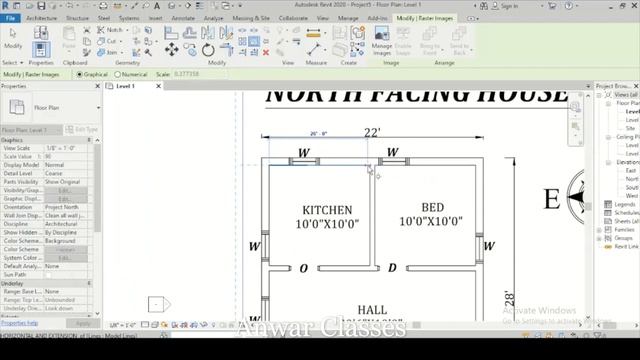The width and height of the screenshot is (640, 360).
Task: Select the Move tool
Action: [171, 49]
